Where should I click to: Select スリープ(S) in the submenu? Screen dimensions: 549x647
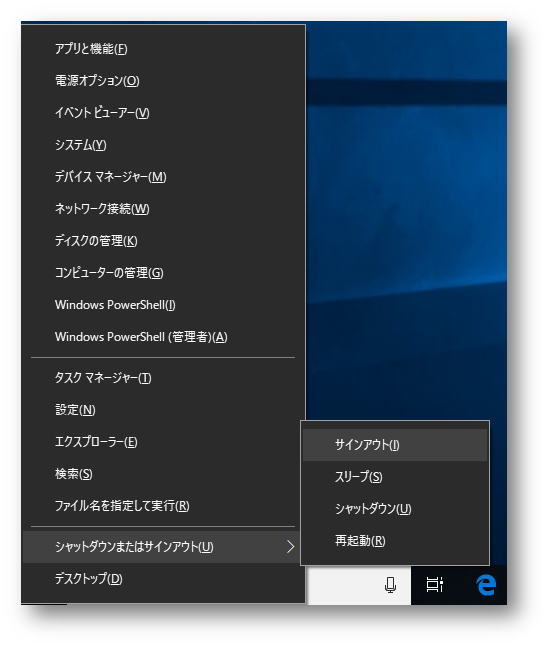click(x=395, y=477)
